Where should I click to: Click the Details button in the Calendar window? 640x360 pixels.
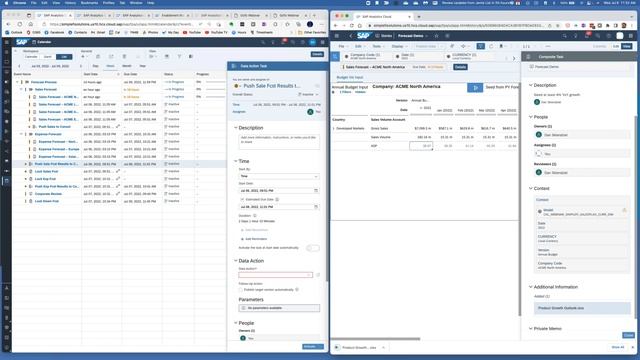317,54
